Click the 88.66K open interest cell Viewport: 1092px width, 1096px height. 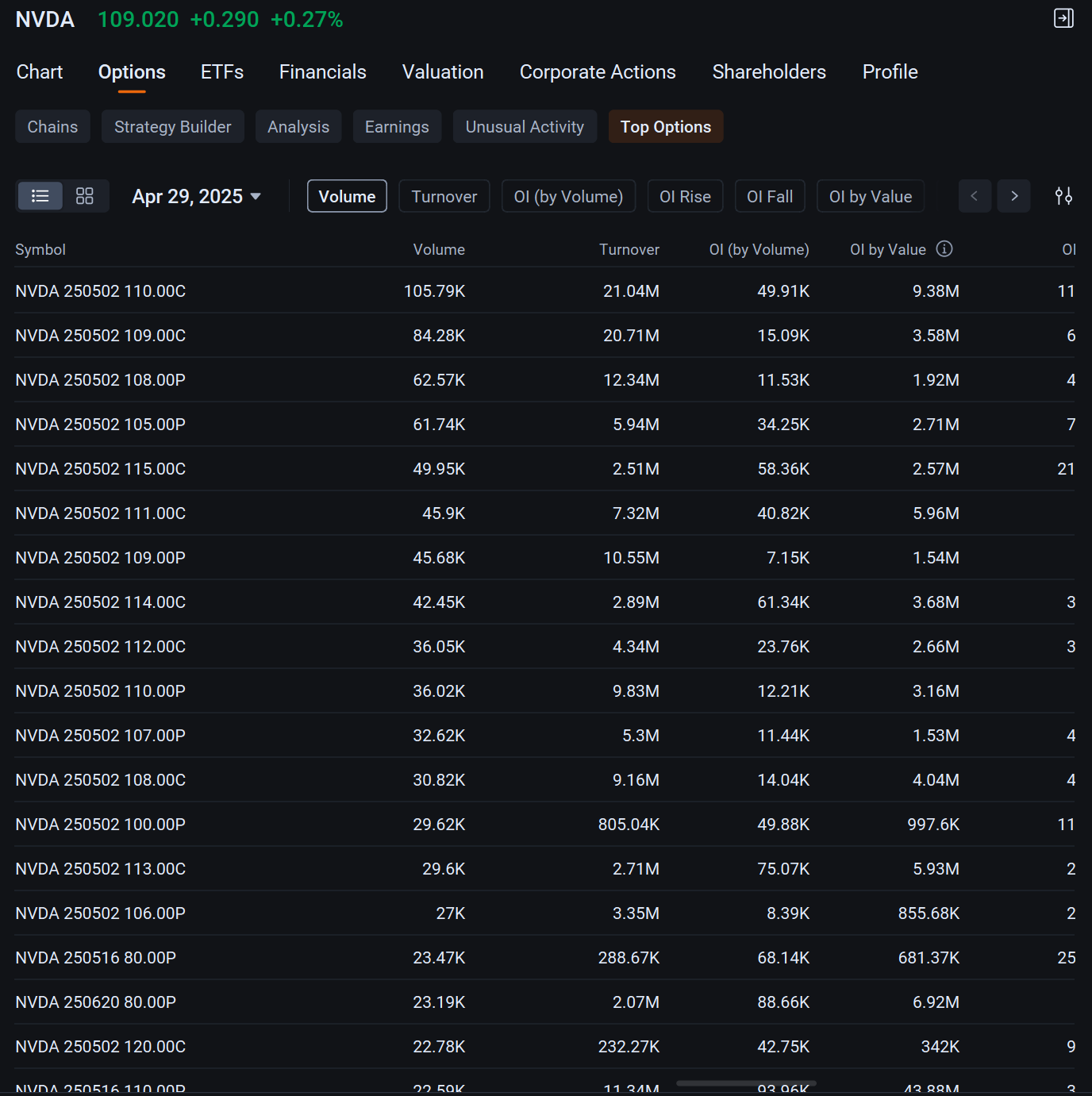pos(783,1002)
